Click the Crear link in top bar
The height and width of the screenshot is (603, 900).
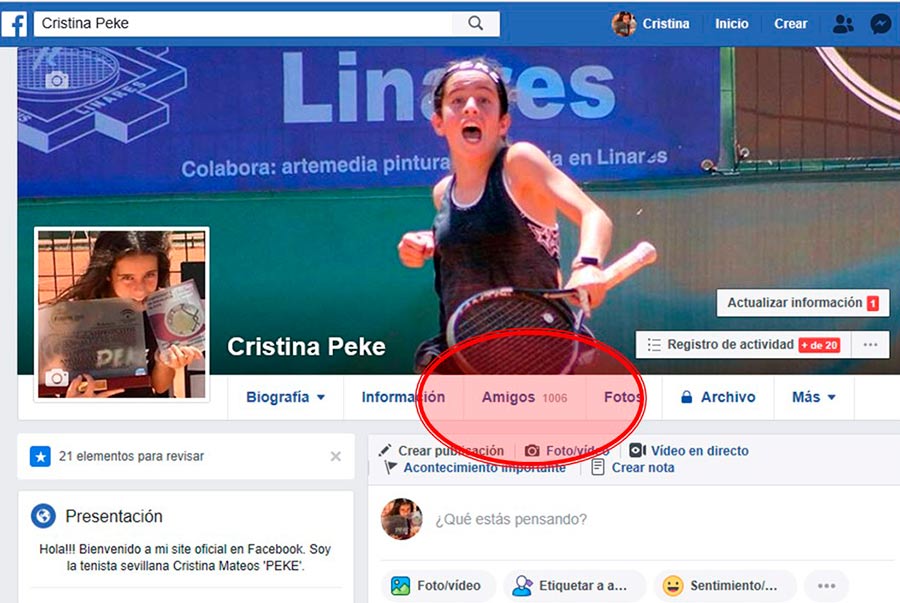click(x=790, y=24)
